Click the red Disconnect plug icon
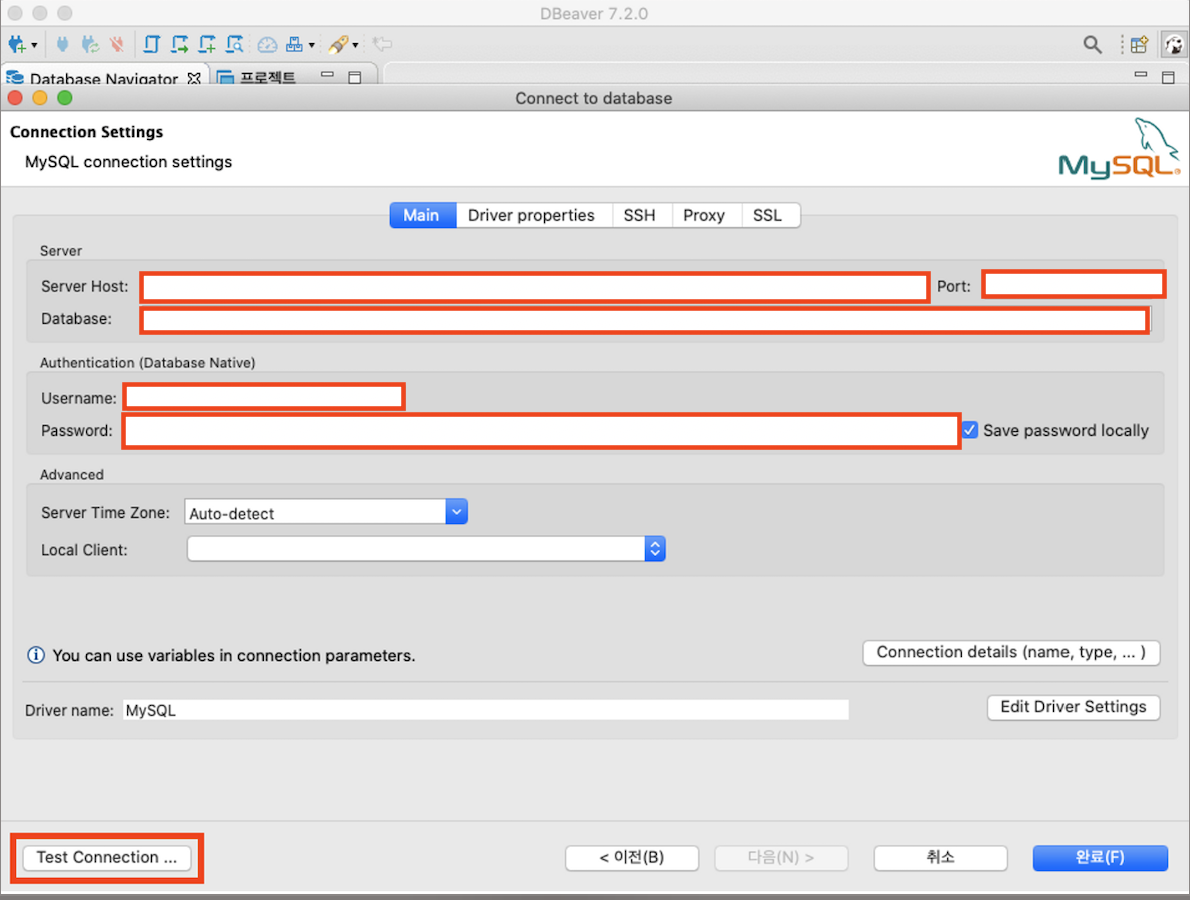This screenshot has width=1190, height=900. tap(117, 44)
